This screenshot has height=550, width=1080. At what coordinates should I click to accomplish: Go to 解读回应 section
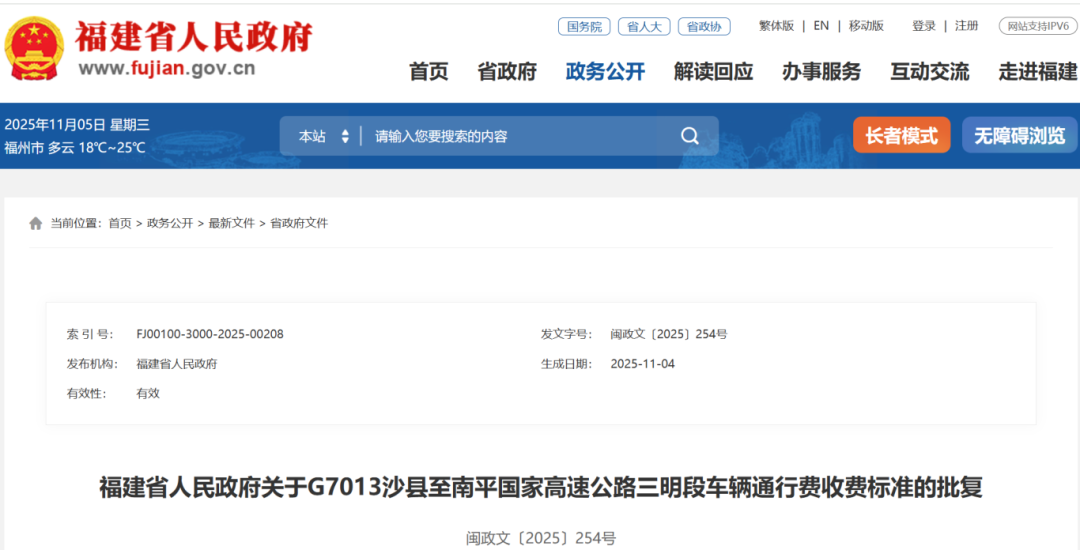[713, 72]
